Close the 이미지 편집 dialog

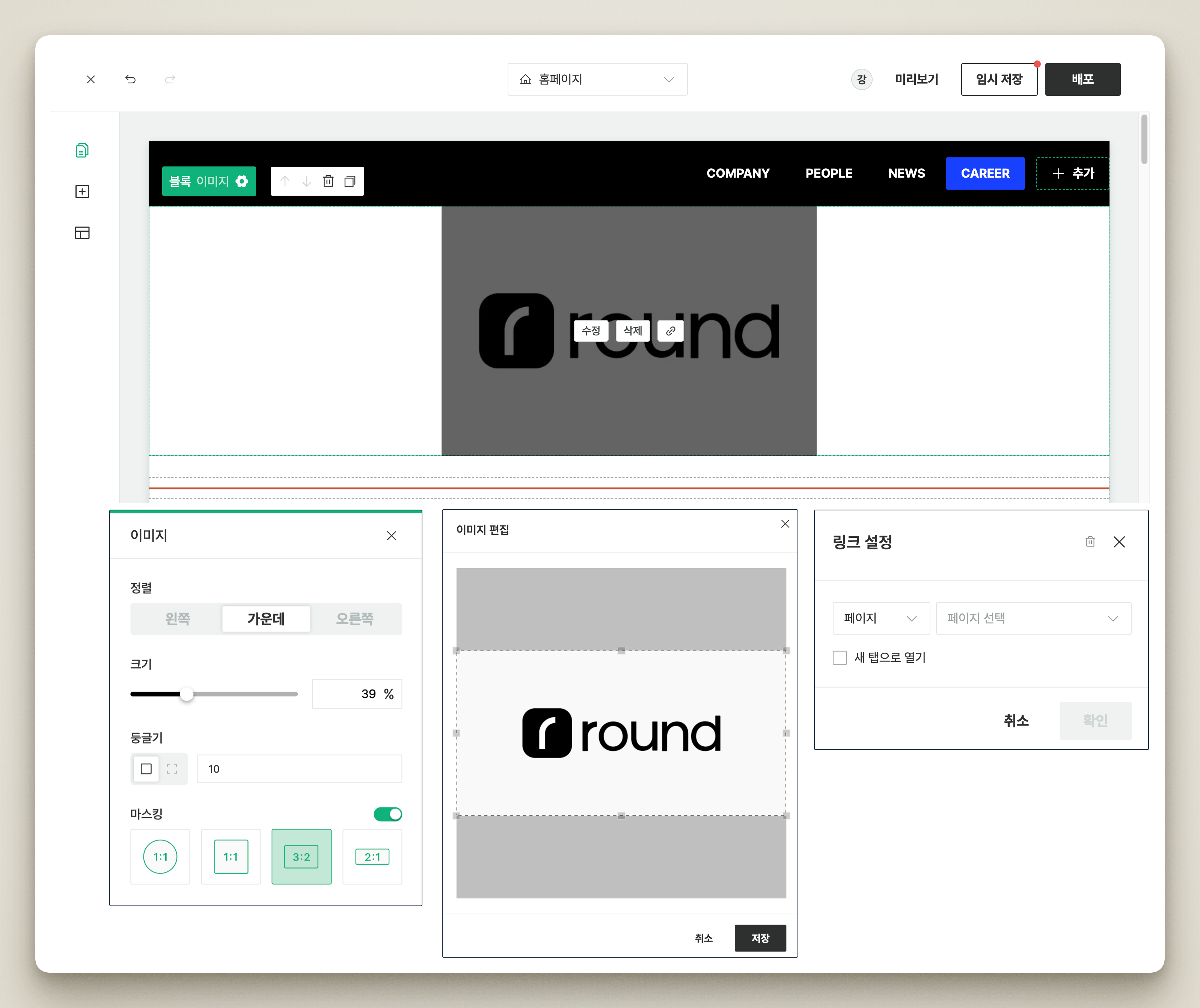tap(785, 524)
